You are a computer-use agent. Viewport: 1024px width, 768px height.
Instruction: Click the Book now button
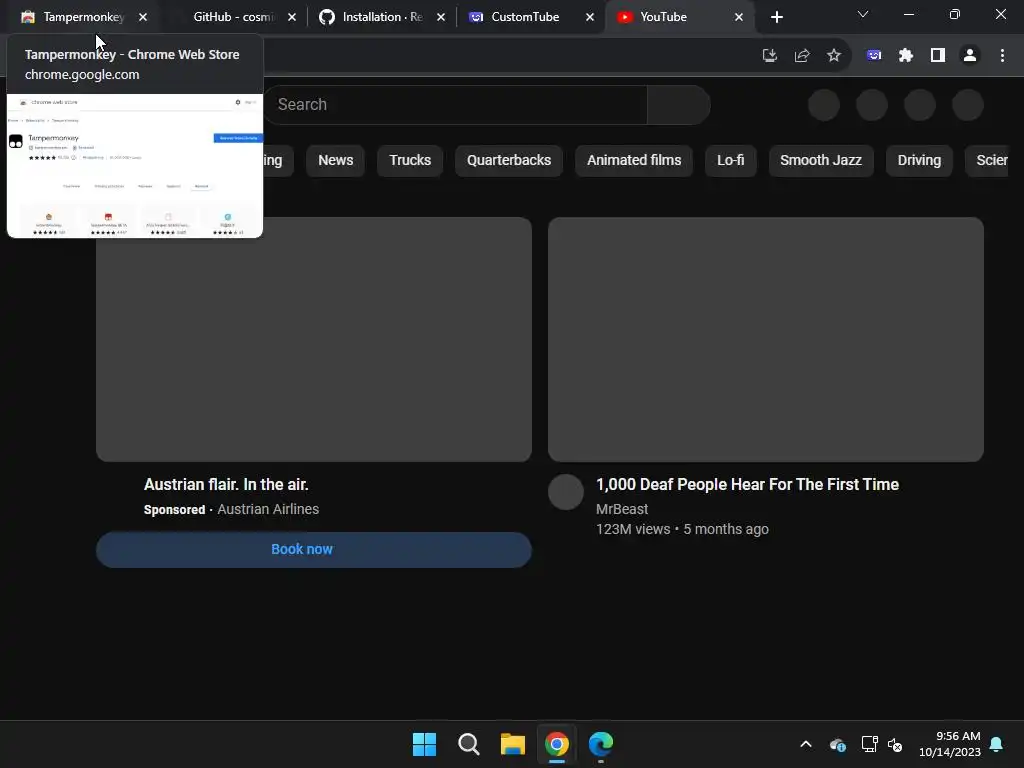313,549
